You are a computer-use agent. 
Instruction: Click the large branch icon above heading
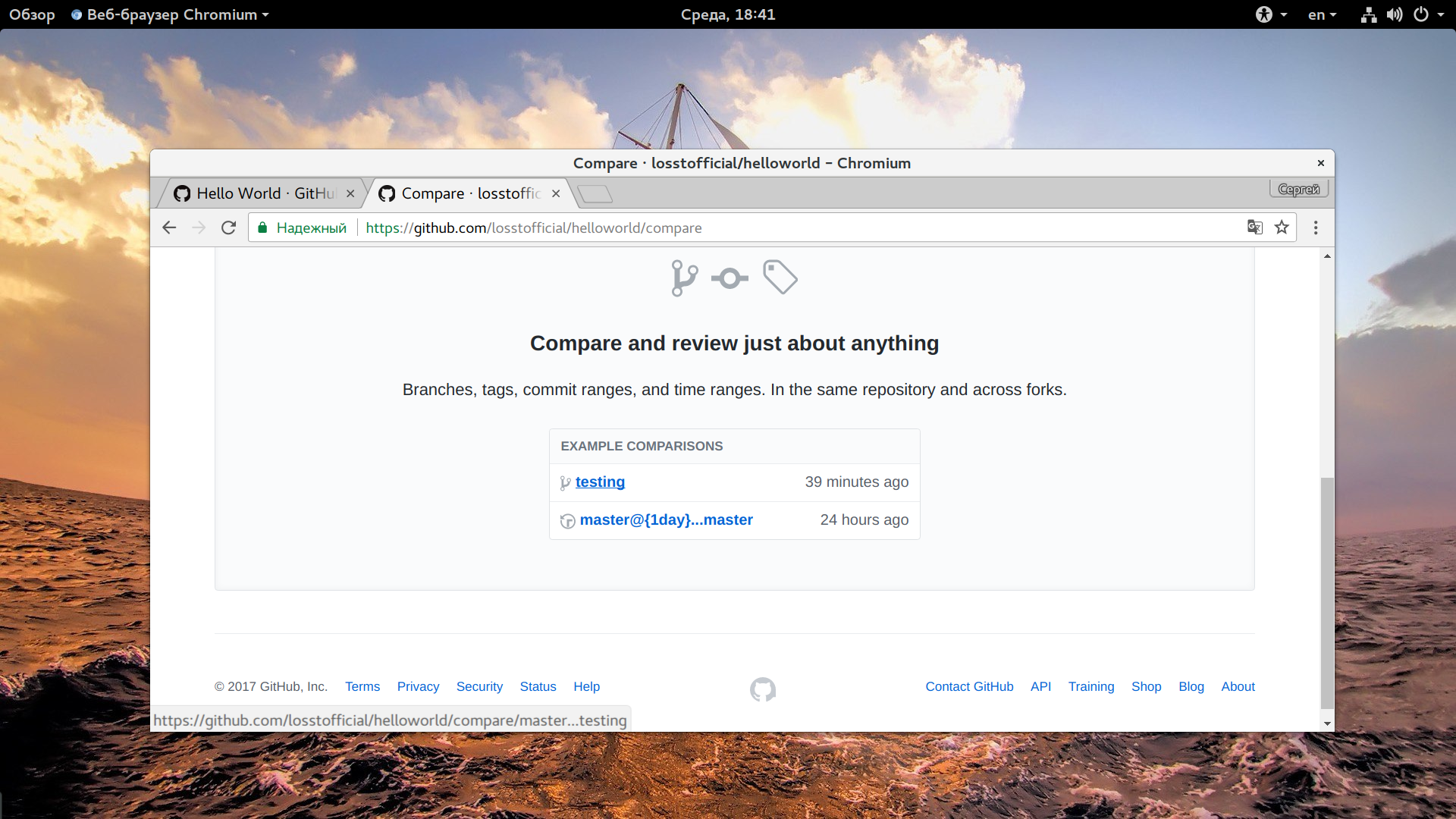684,278
